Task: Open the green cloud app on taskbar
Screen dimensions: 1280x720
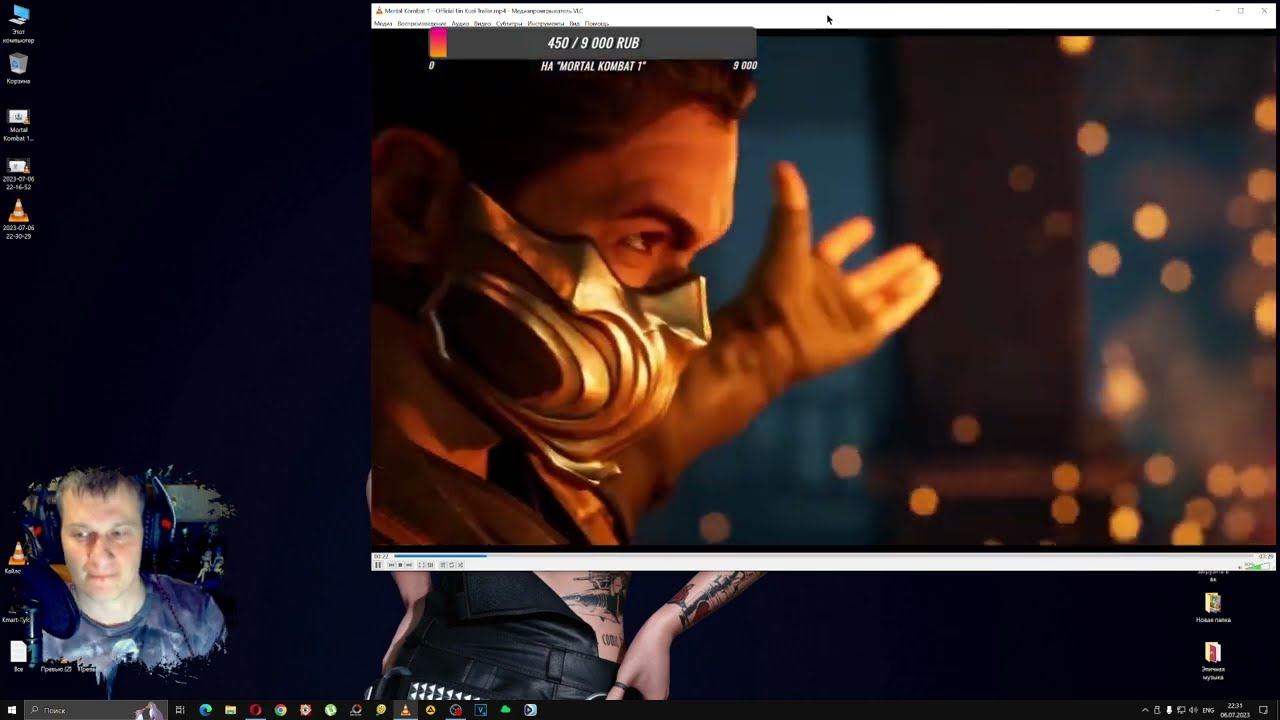Action: pos(505,710)
